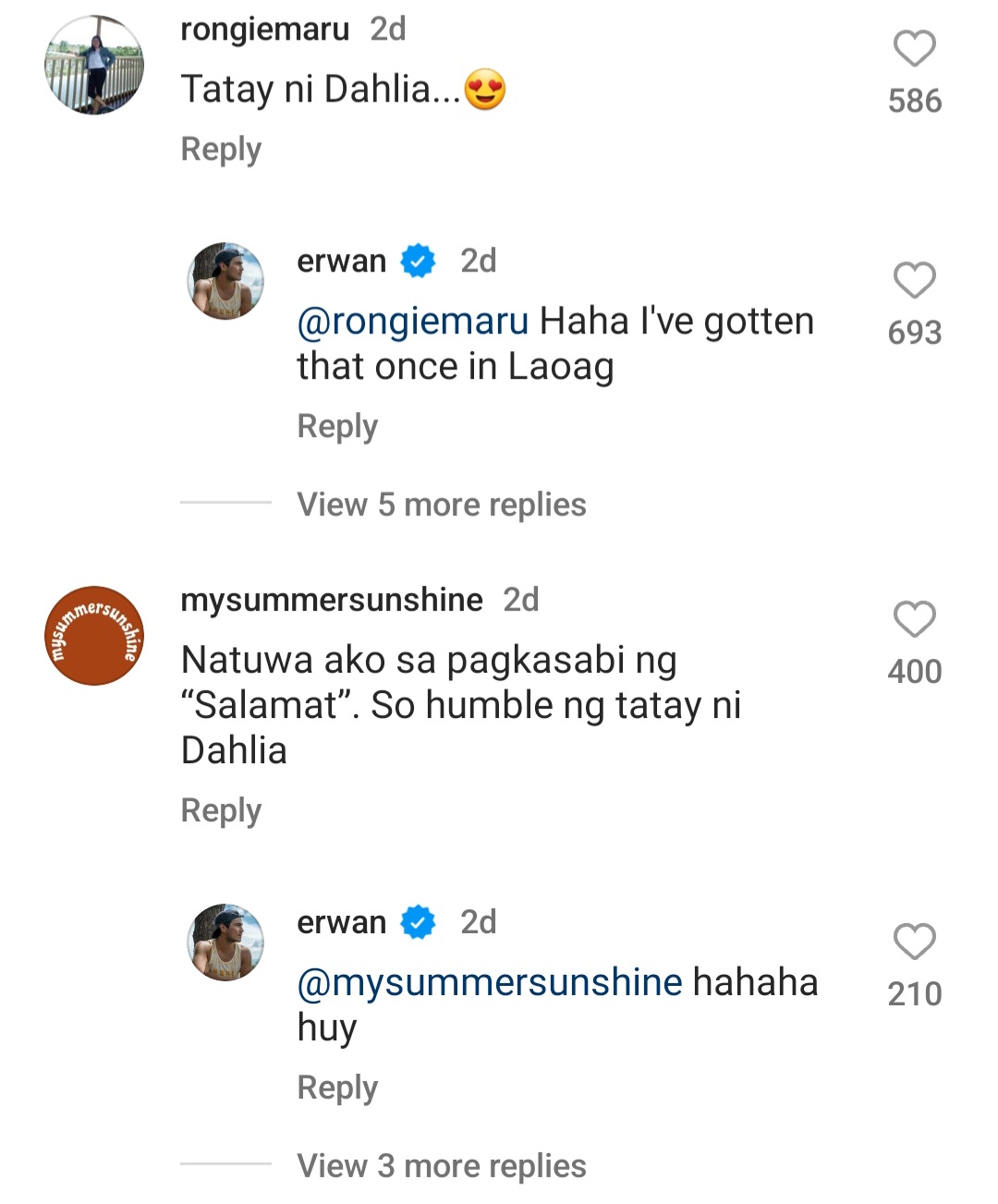Tap the 2d timestamp on erwan's reply
This screenshot has height=1204, width=998.
479,260
